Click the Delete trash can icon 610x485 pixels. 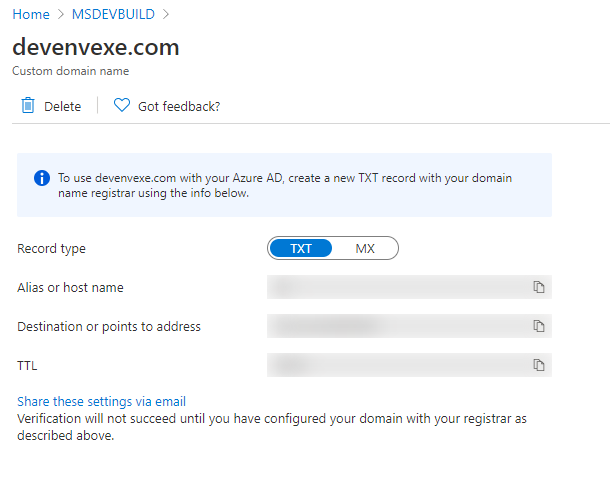28,106
